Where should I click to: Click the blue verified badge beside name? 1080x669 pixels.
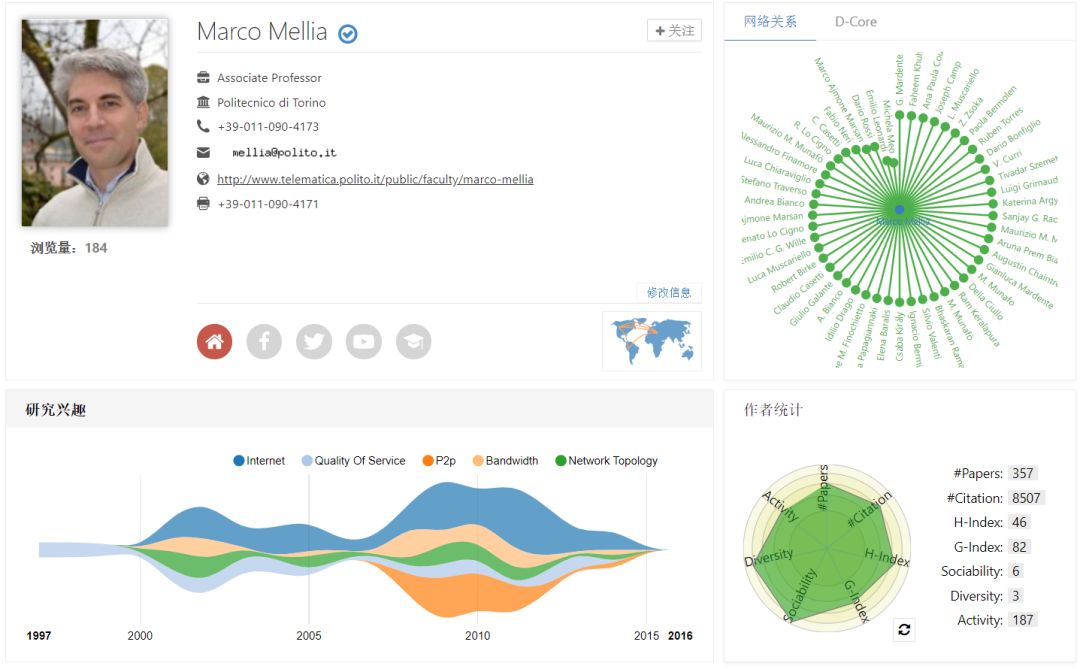pos(348,34)
